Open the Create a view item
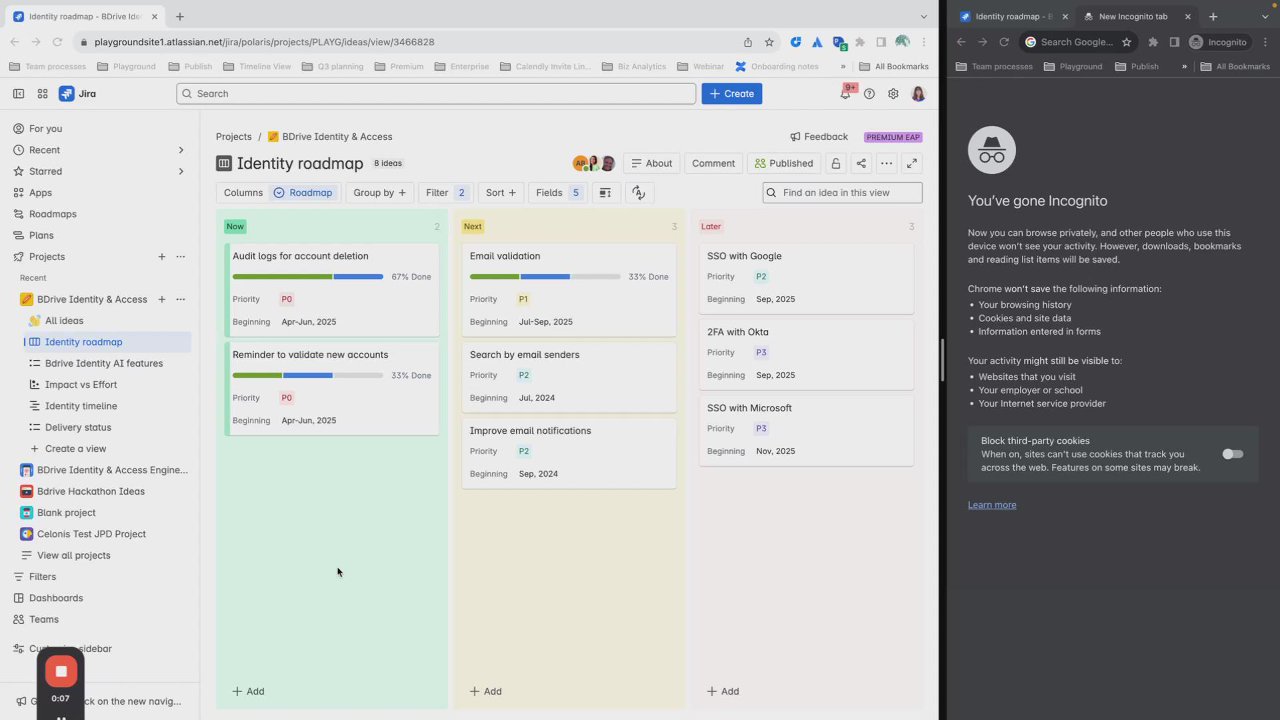 [x=75, y=449]
